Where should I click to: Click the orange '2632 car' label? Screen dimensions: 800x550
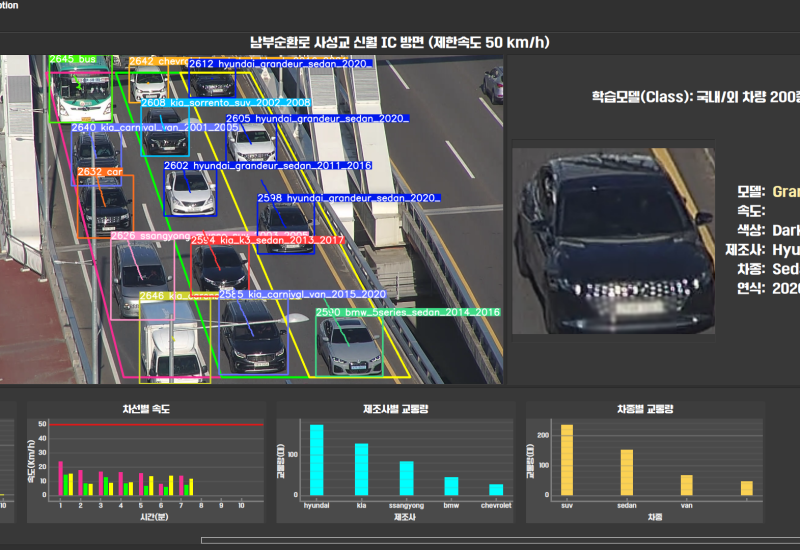(x=100, y=172)
